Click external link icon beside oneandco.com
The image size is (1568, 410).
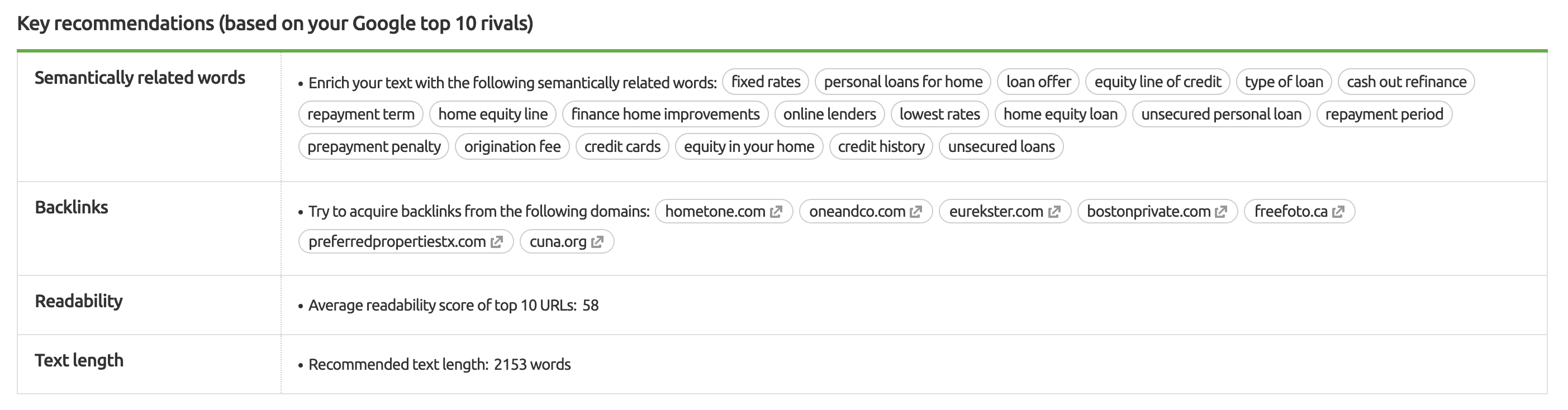916,212
